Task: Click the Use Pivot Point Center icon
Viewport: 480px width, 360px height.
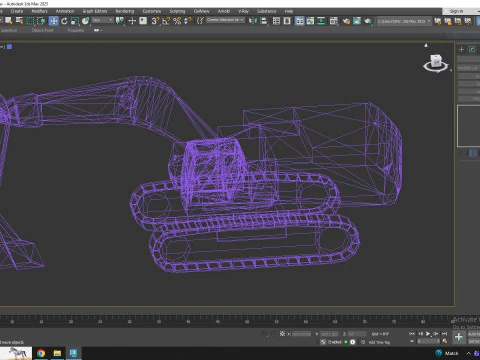Action: tap(119, 21)
